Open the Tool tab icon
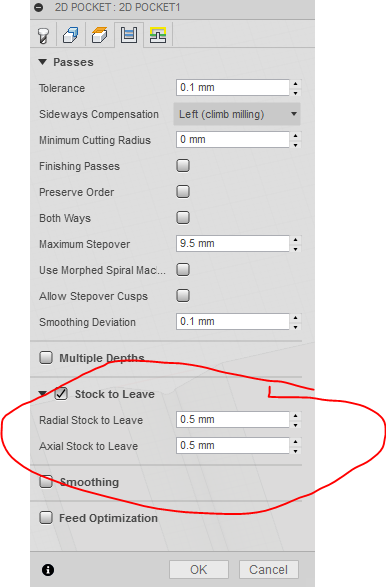Viewport: 386px width, 587px height. tap(44, 36)
